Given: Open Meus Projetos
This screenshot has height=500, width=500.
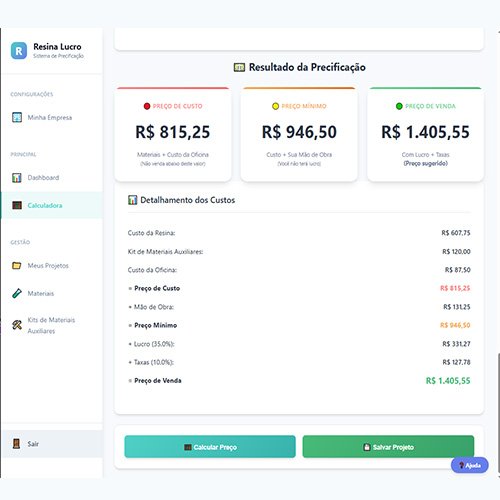Looking at the screenshot, I should tap(52, 266).
